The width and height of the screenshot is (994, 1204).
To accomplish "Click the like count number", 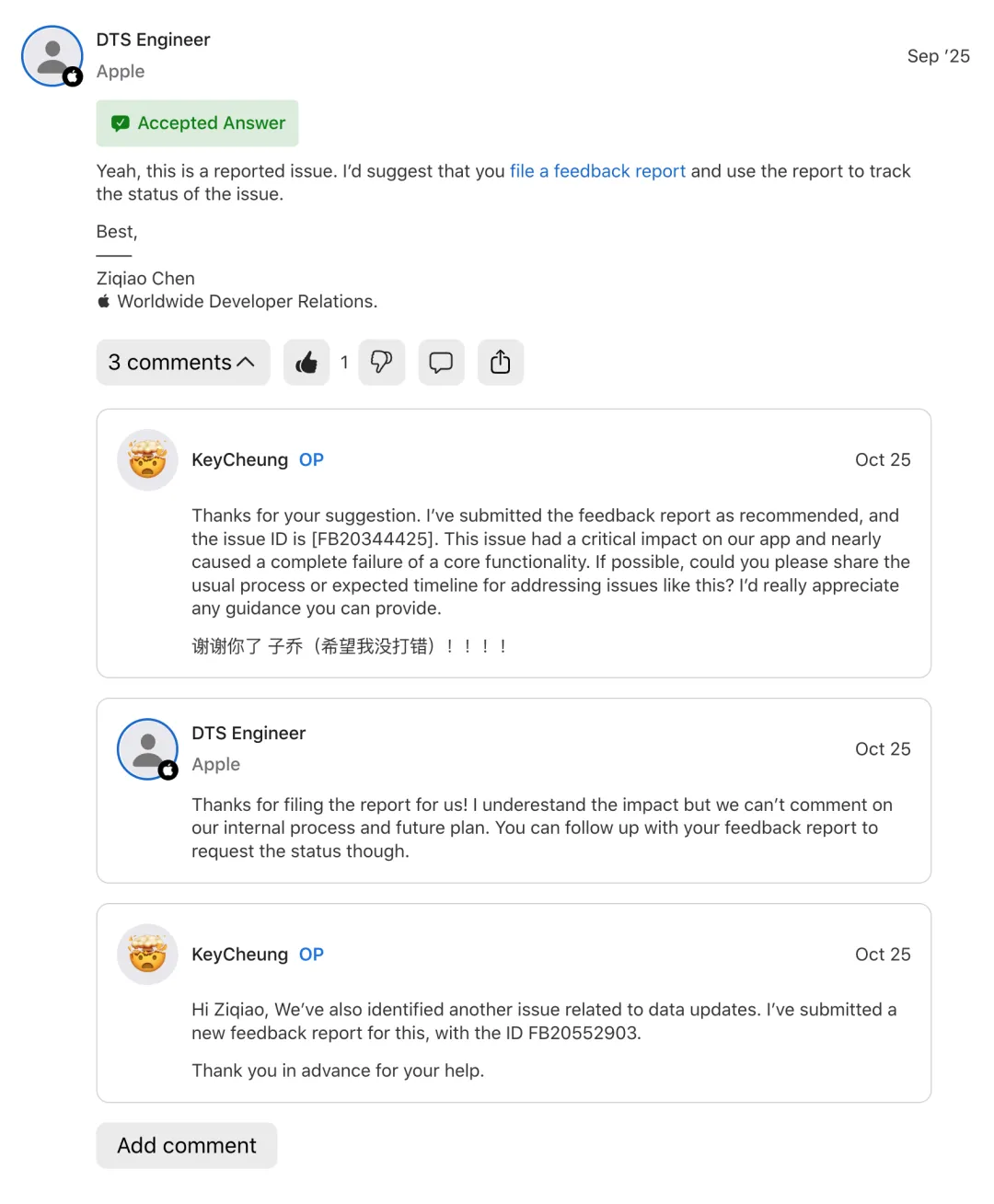I will 344,363.
